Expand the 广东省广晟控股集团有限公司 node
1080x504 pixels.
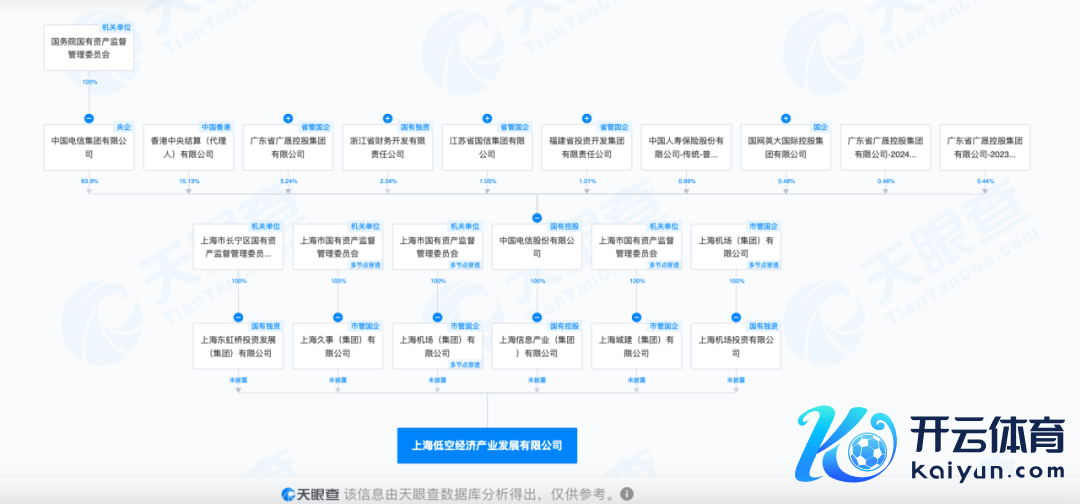pos(288,118)
